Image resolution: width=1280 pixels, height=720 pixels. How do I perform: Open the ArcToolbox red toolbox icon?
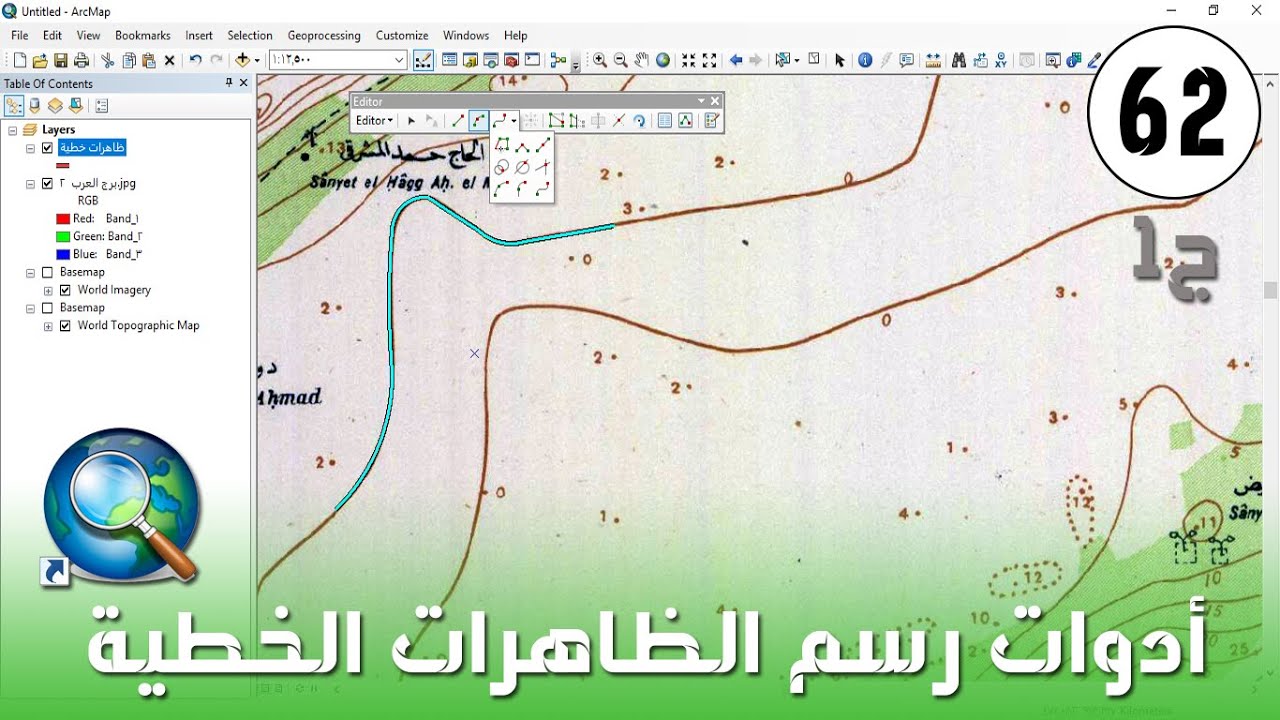click(511, 60)
